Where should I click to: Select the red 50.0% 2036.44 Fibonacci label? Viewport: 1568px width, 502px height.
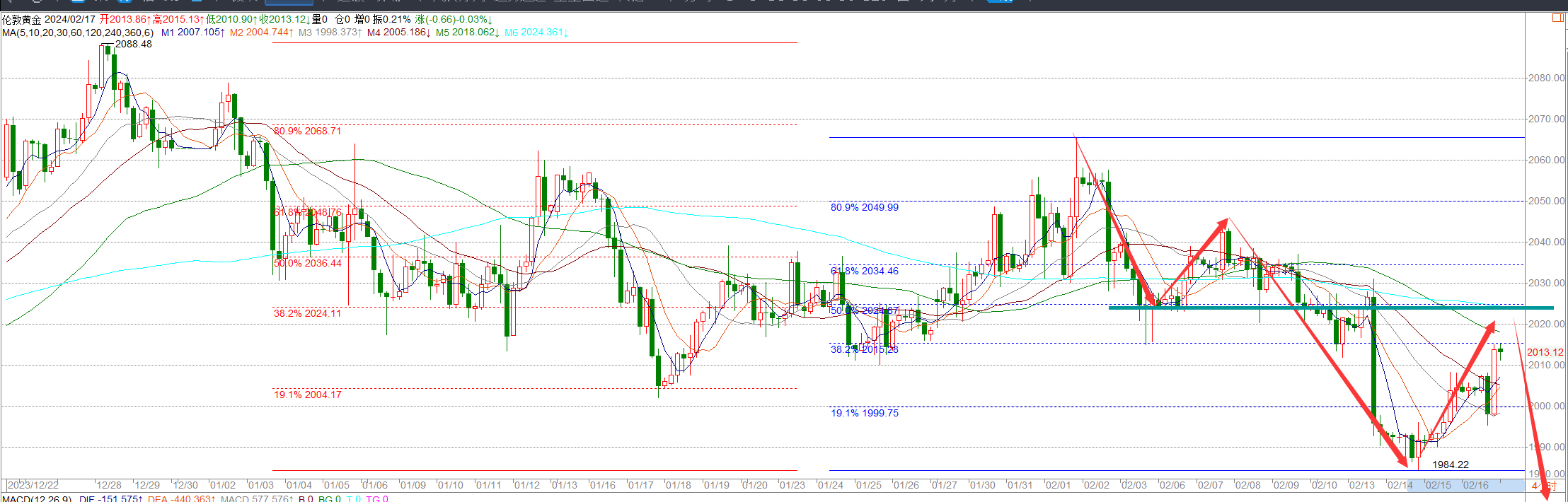coord(308,263)
